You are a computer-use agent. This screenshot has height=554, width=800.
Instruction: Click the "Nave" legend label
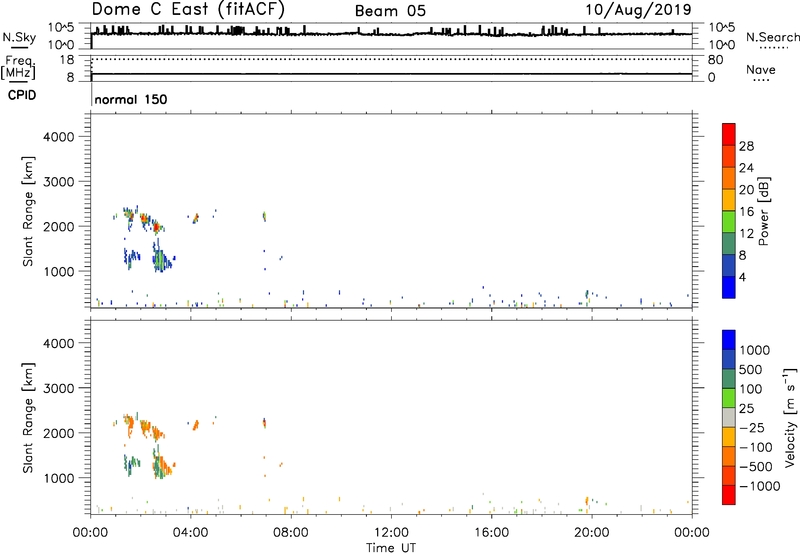click(761, 70)
